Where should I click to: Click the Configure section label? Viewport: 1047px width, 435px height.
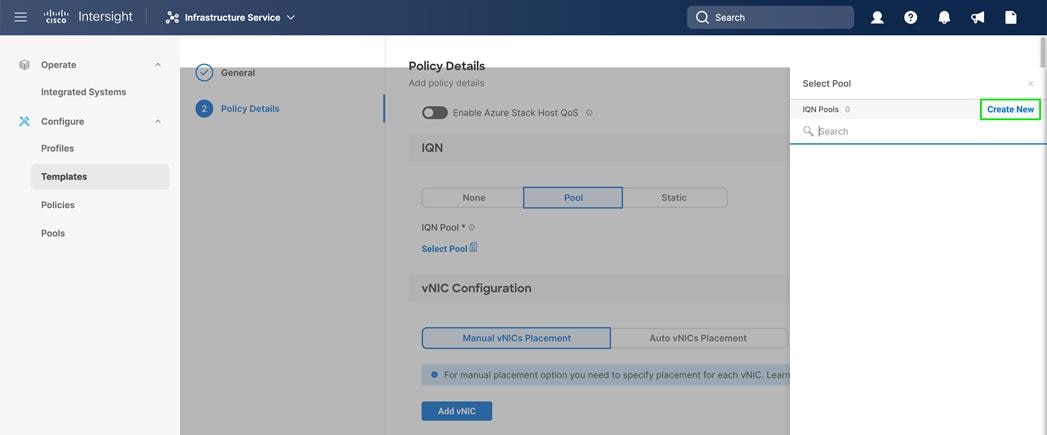[x=63, y=121]
